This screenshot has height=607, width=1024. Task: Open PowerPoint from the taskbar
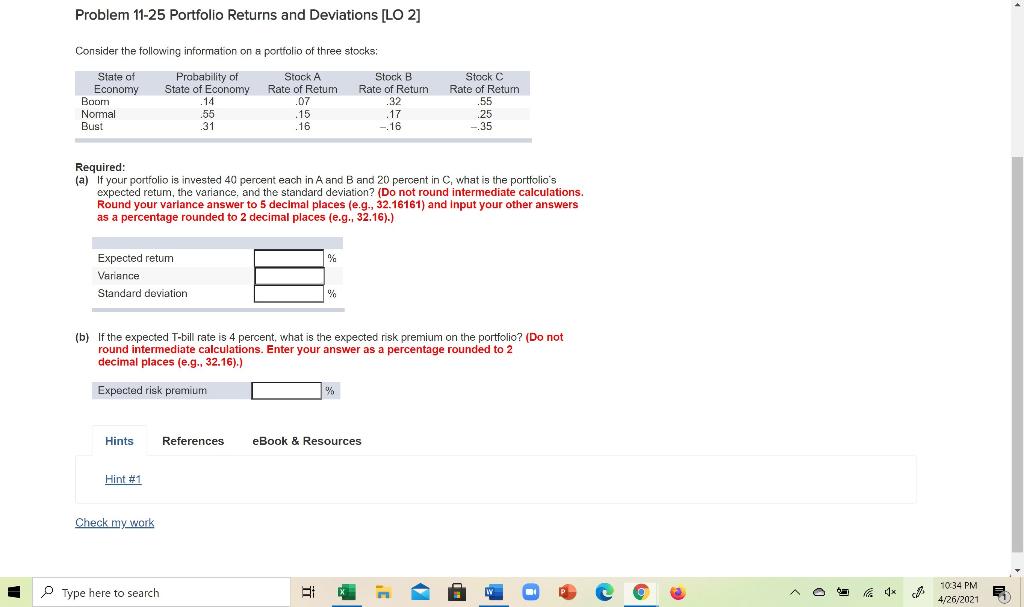click(x=567, y=592)
